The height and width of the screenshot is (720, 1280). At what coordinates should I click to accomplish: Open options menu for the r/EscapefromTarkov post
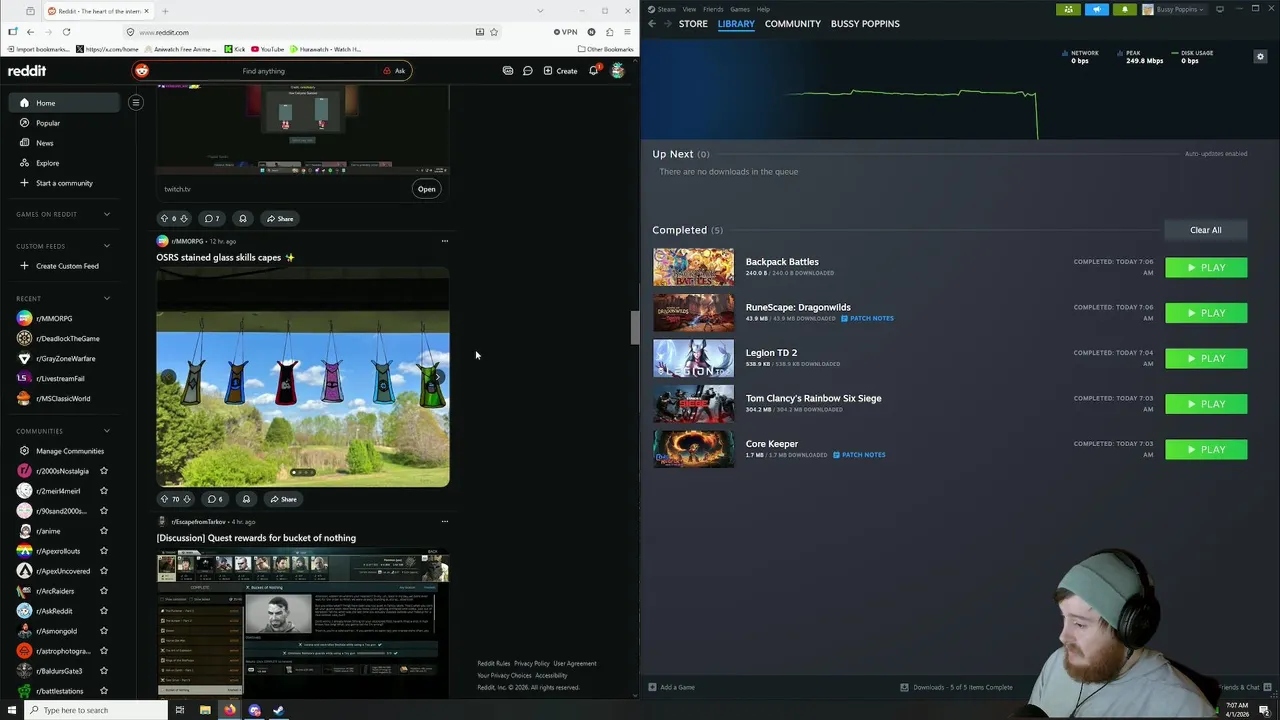(445, 521)
